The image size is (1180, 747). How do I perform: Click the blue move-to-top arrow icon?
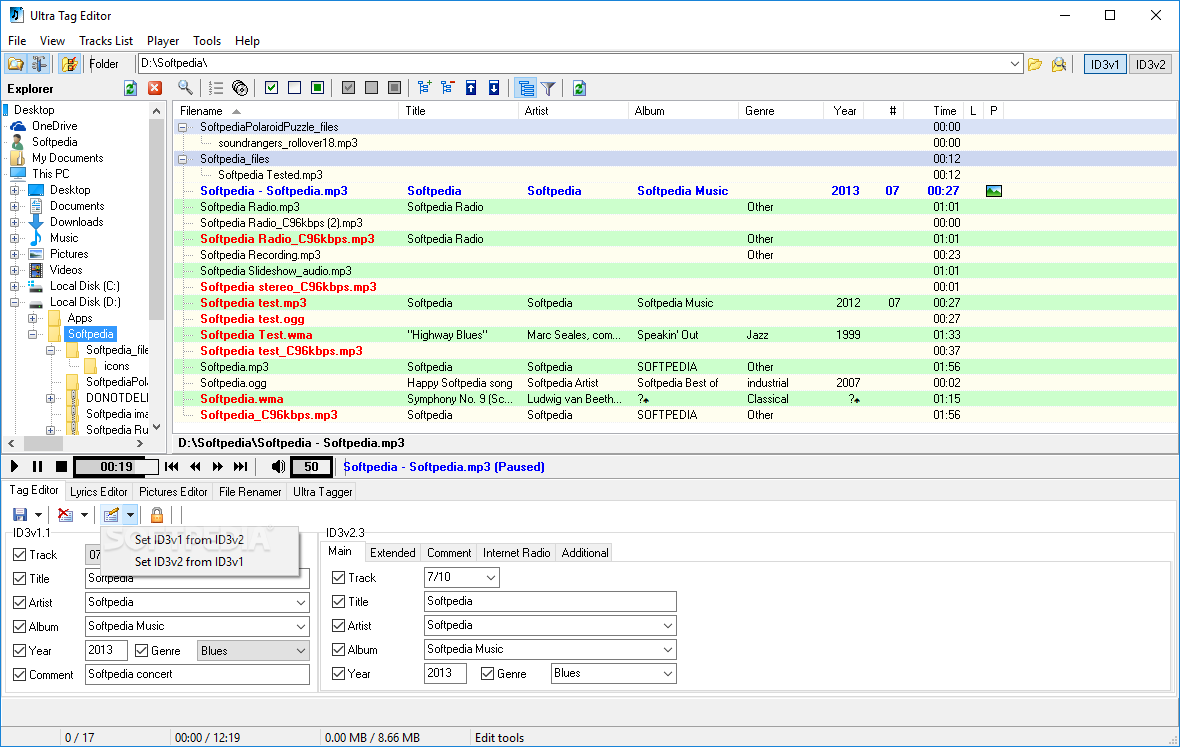(471, 88)
